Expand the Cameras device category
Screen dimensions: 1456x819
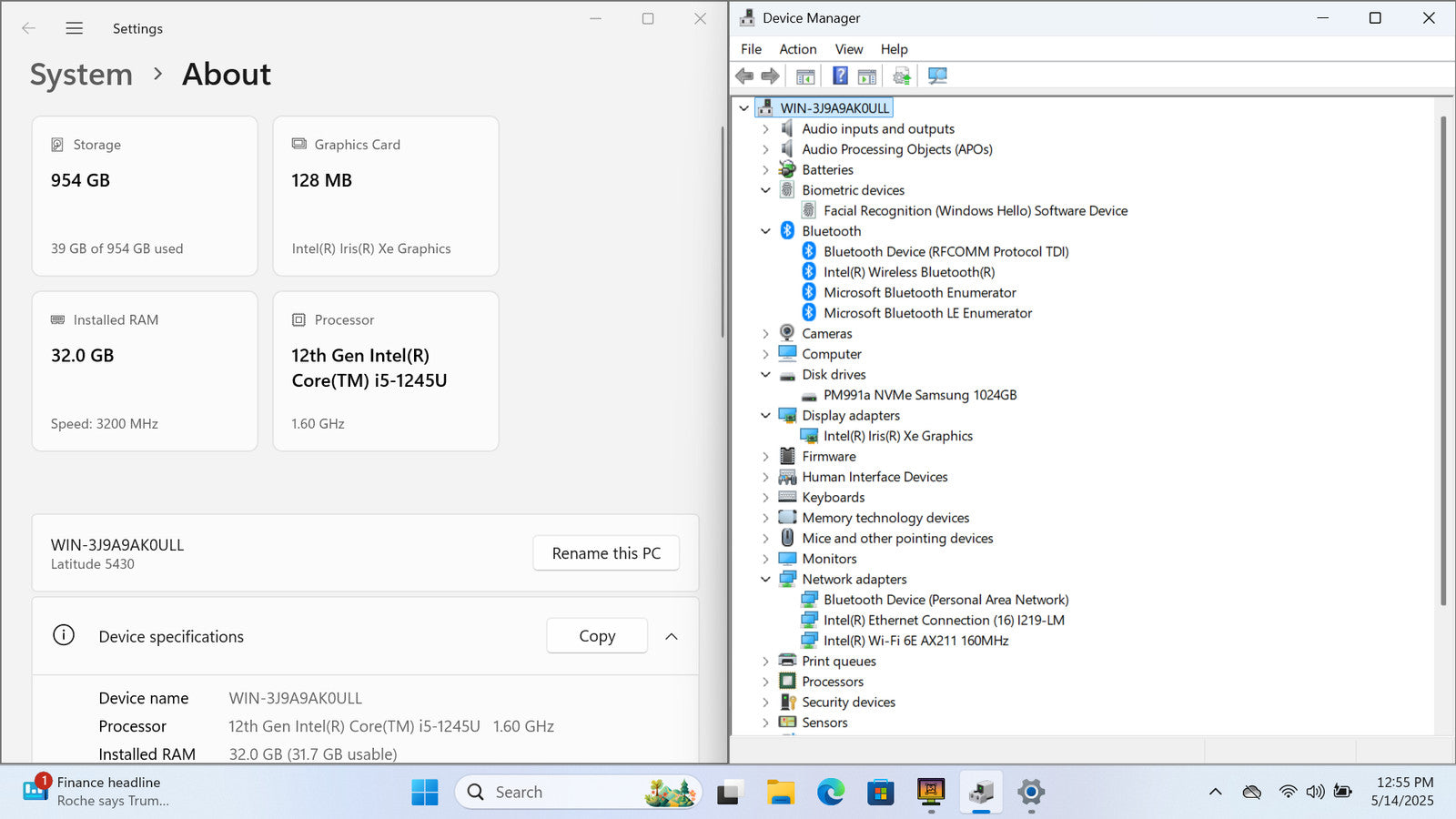[x=765, y=334]
